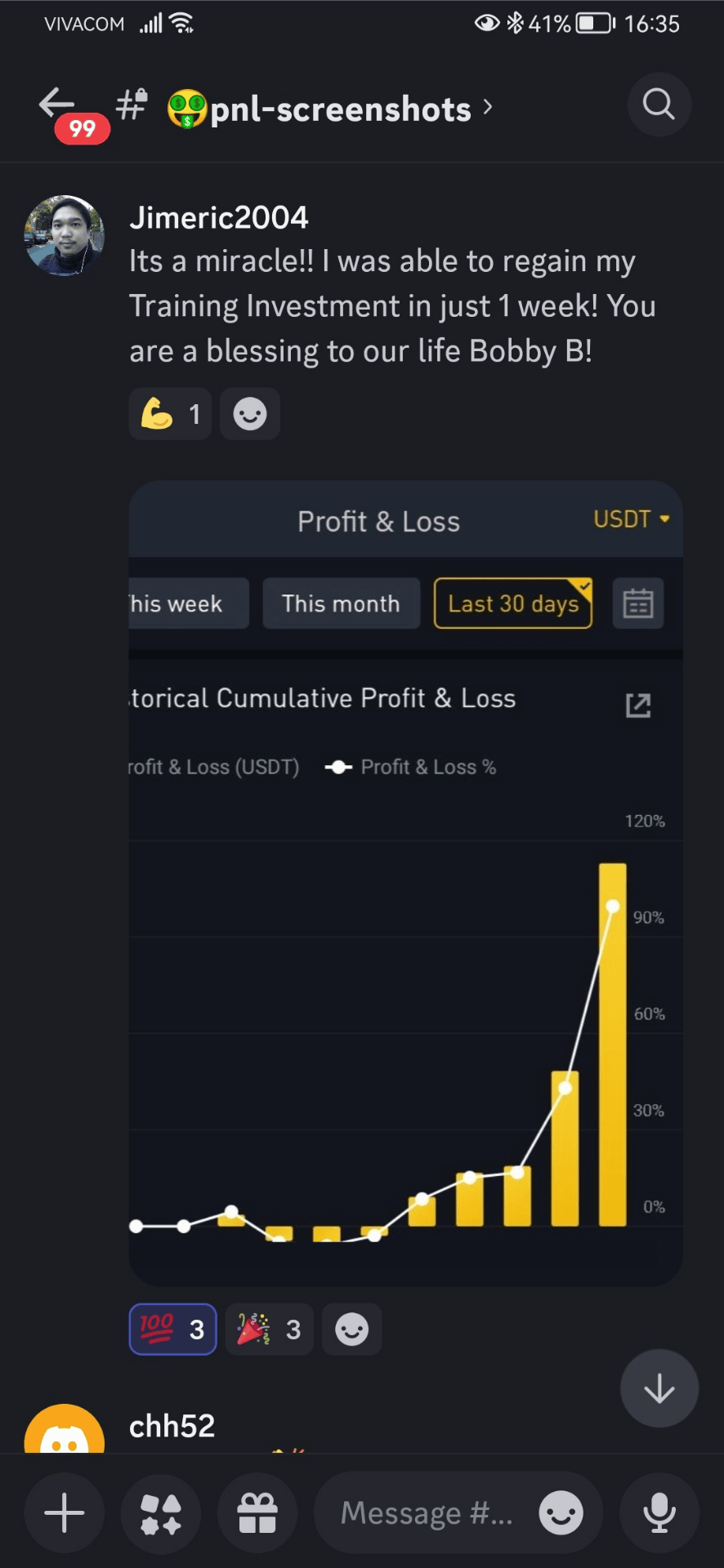Tap the back arrow icon
This screenshot has width=724, height=1568.
(x=56, y=104)
